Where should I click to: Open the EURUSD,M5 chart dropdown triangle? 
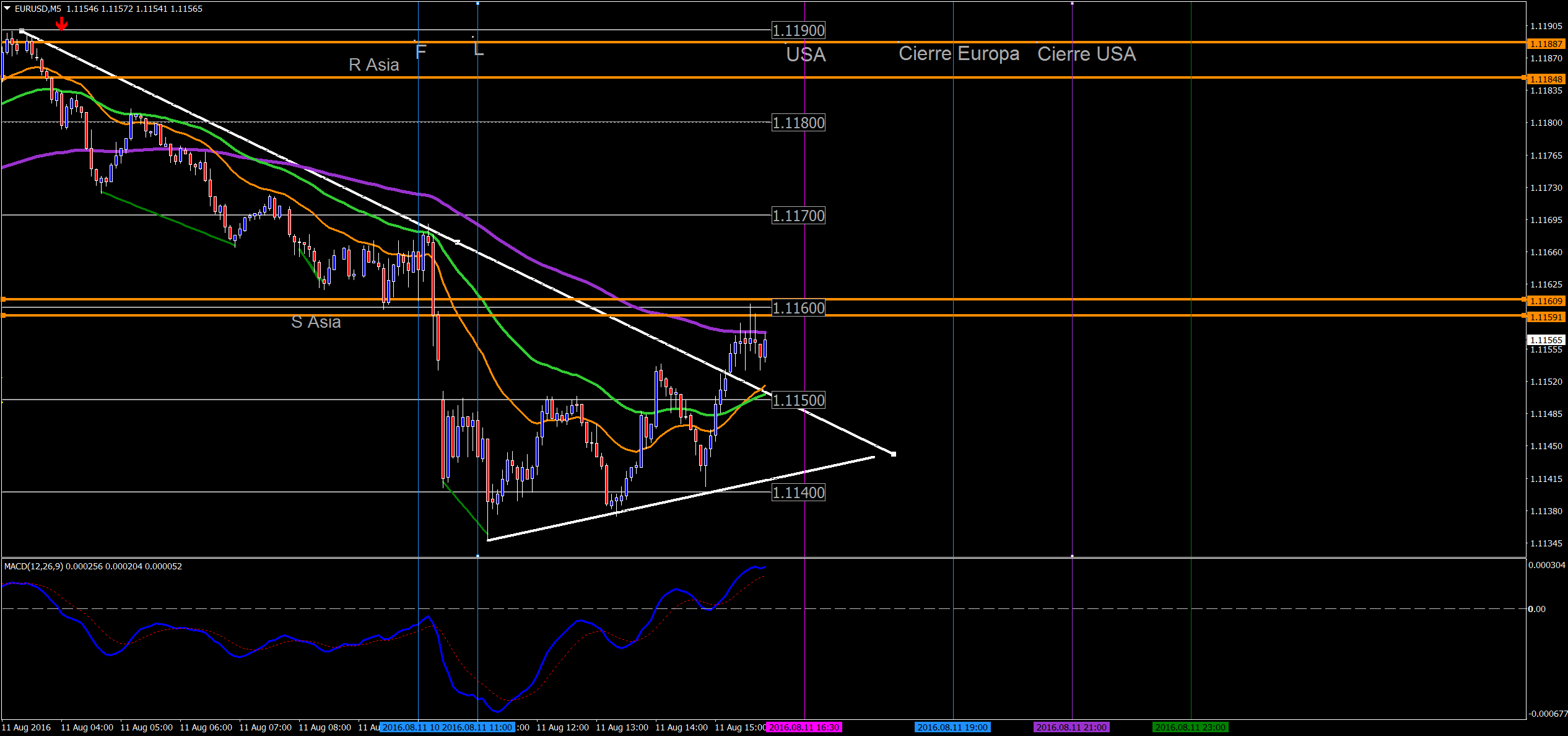(x=7, y=9)
